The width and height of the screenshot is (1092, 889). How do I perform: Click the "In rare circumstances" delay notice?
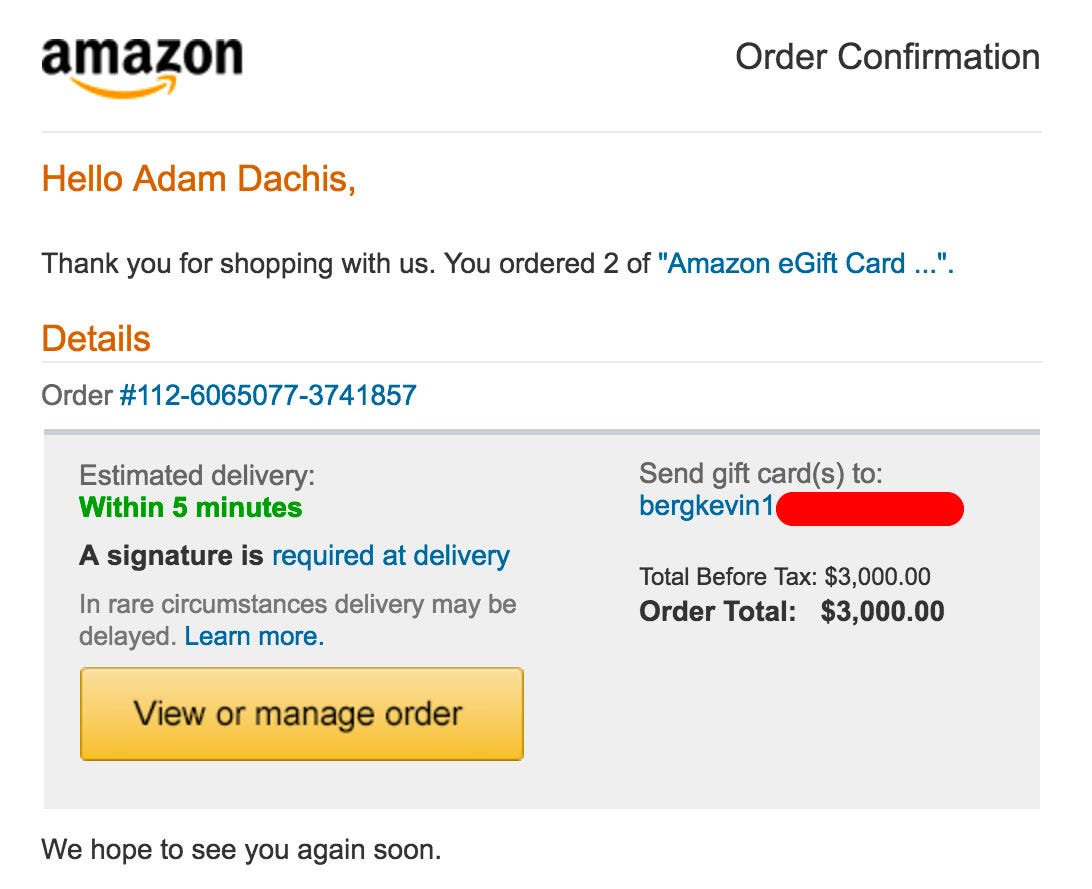[297, 605]
